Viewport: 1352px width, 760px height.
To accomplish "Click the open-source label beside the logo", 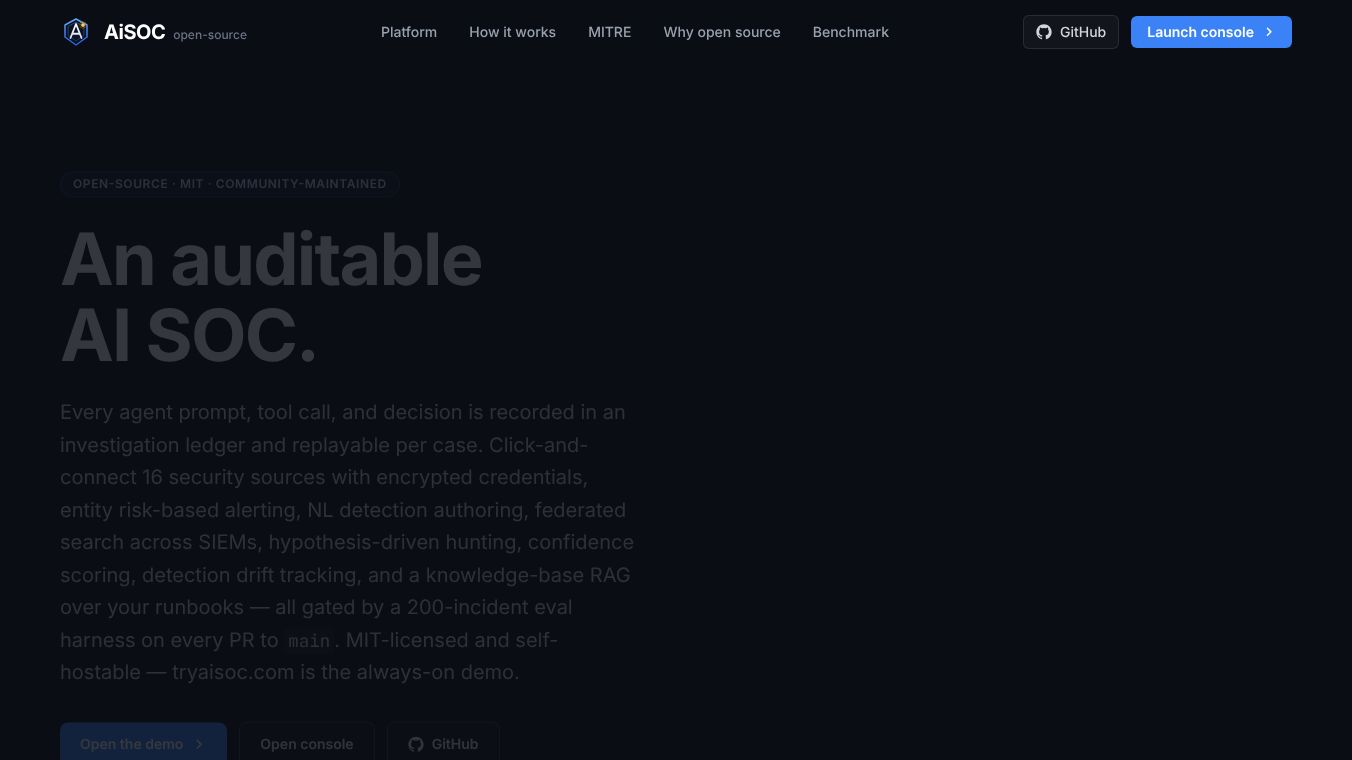I will tap(210, 35).
